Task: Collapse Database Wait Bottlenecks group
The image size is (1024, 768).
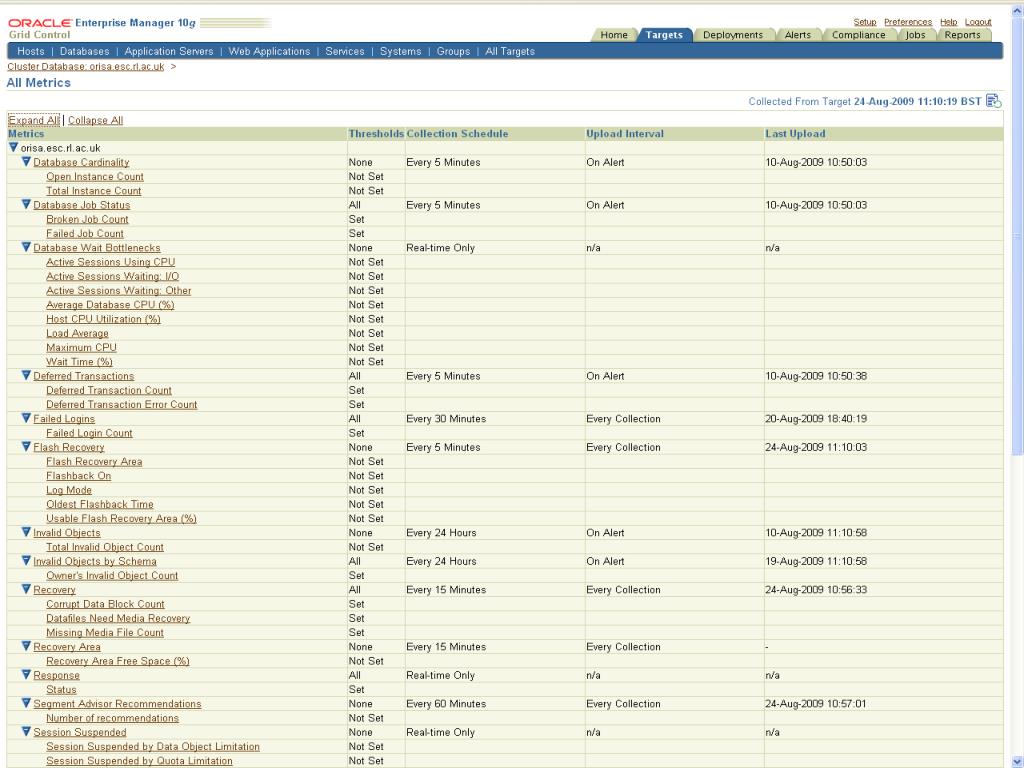Action: (x=26, y=247)
